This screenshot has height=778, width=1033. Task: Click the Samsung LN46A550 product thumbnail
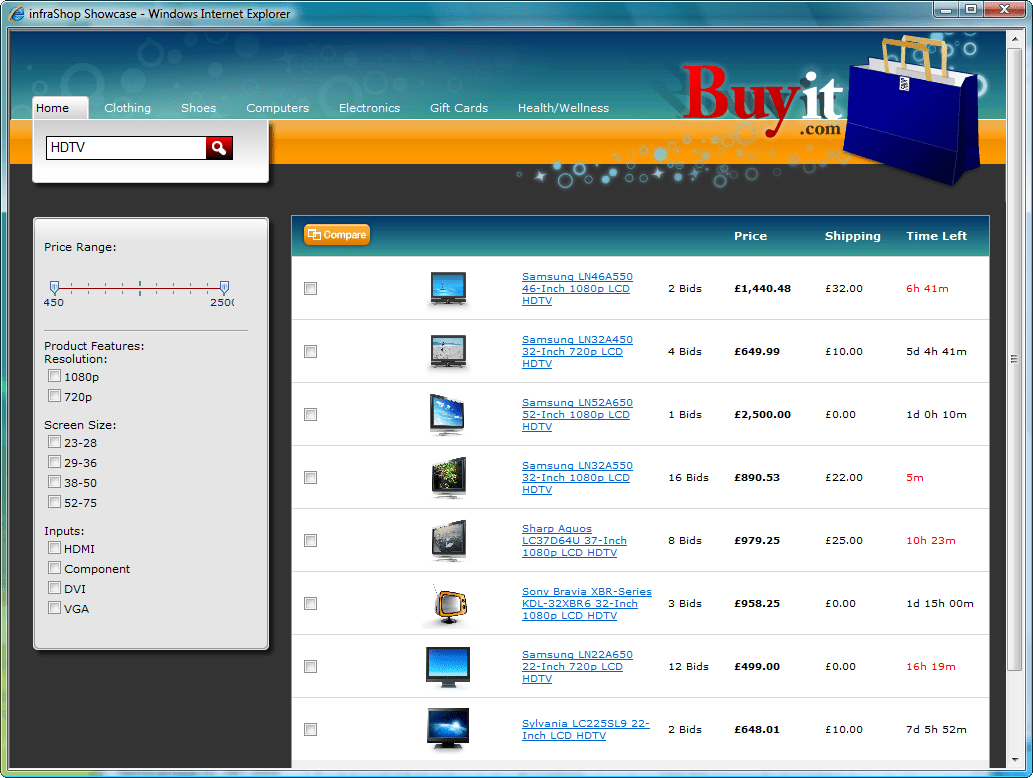[x=447, y=288]
